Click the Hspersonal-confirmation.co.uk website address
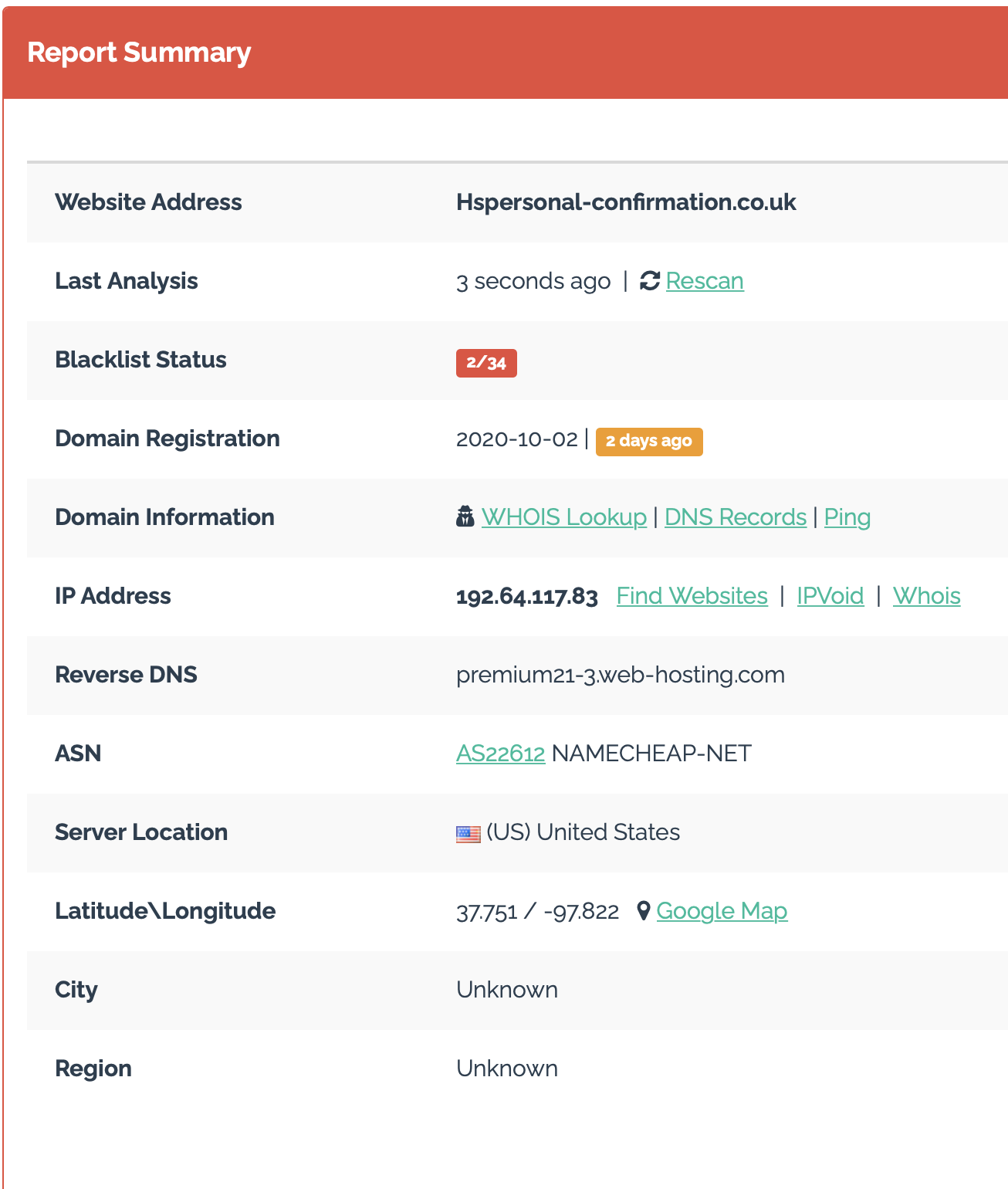Image resolution: width=1008 pixels, height=1189 pixels. coord(625,202)
